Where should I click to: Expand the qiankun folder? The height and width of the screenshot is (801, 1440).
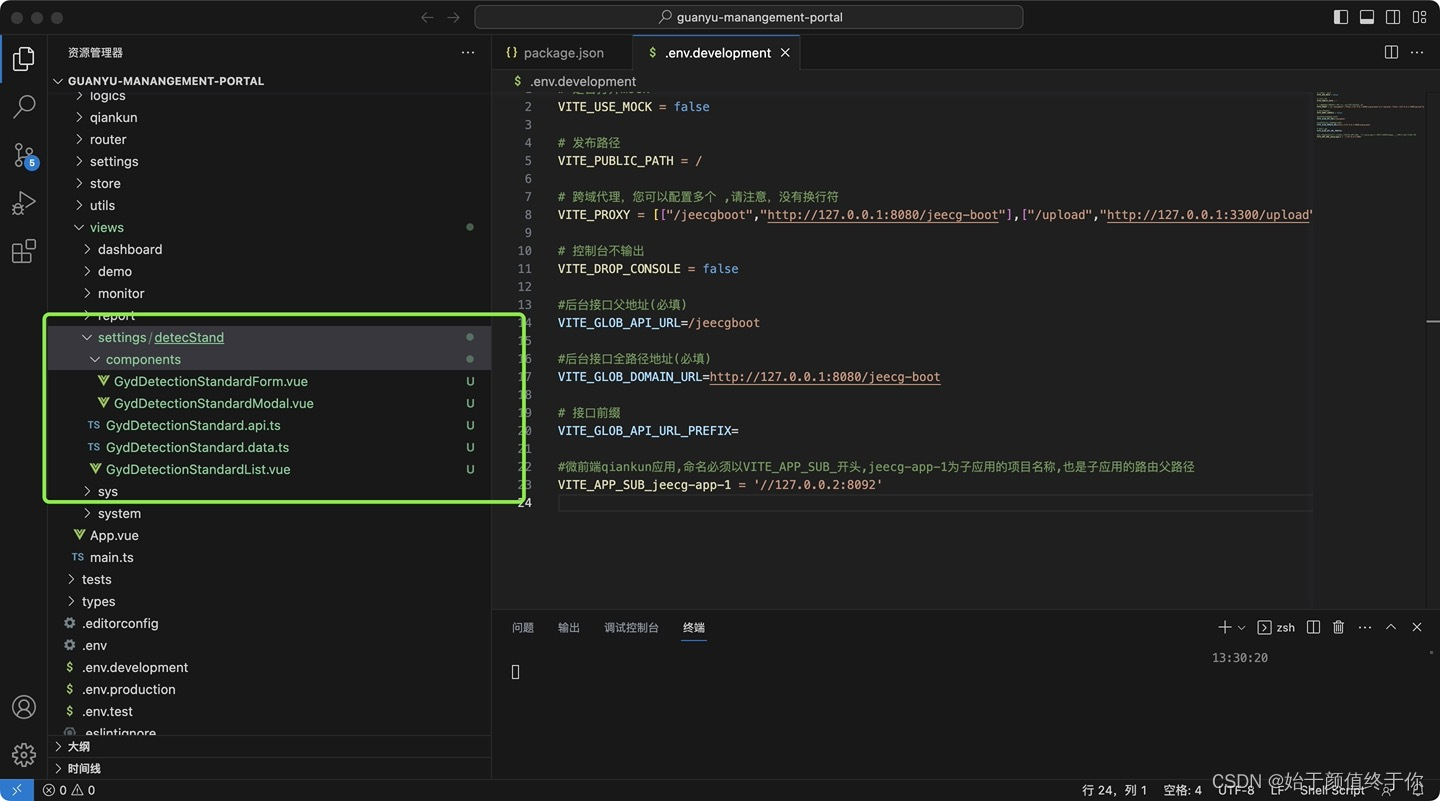point(270,117)
